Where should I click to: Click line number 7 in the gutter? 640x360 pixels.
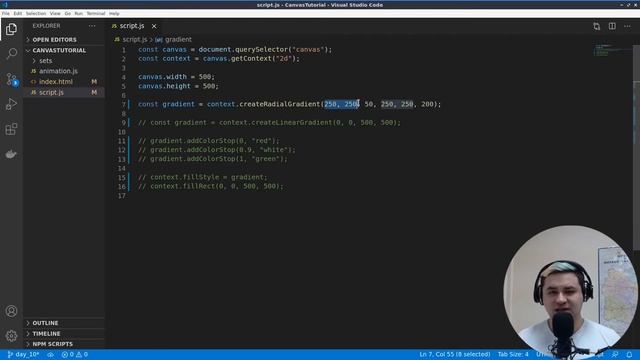coord(124,104)
